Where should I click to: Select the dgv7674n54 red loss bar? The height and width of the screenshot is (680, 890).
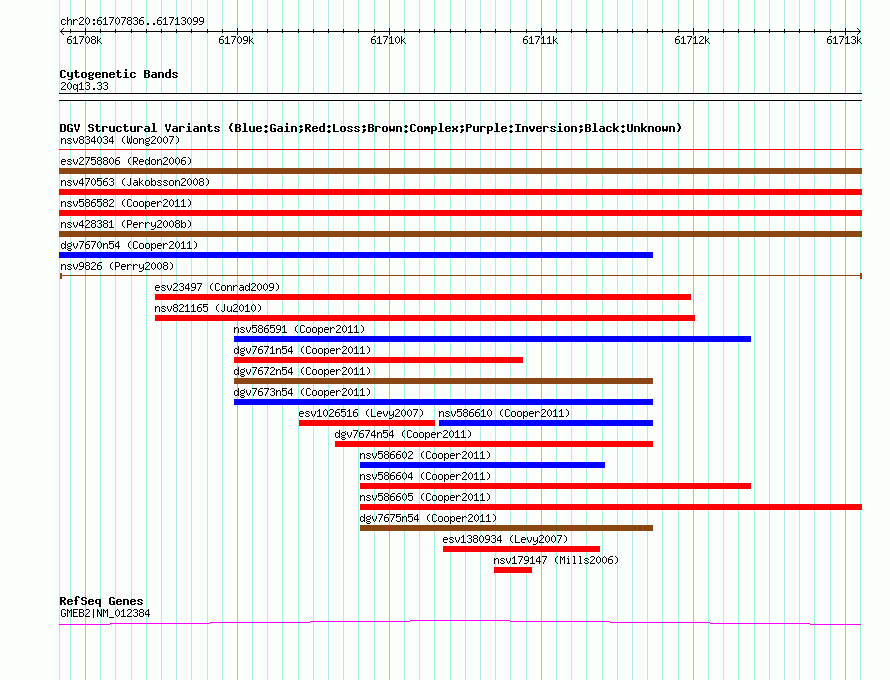[x=494, y=444]
